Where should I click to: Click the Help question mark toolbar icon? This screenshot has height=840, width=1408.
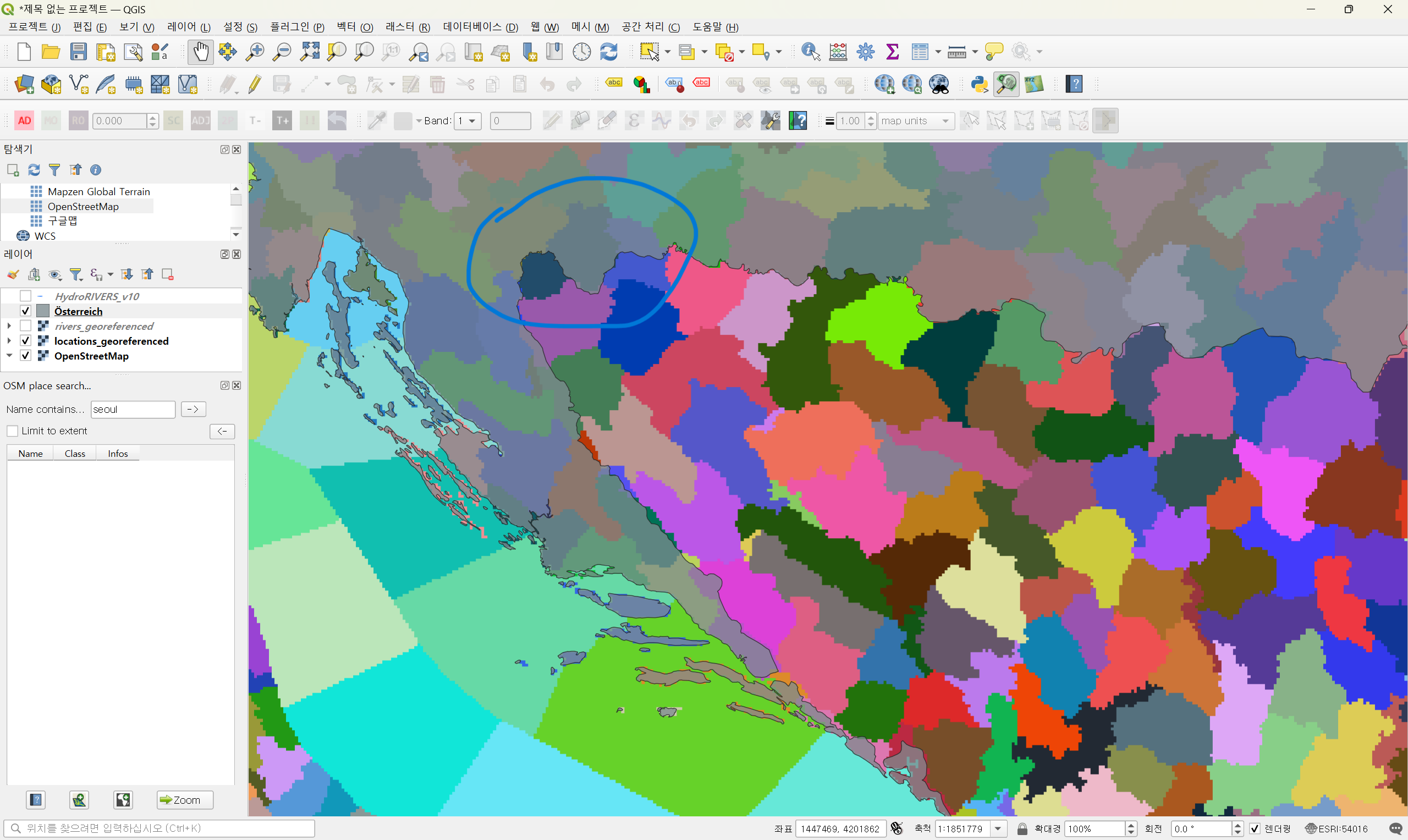[1074, 84]
